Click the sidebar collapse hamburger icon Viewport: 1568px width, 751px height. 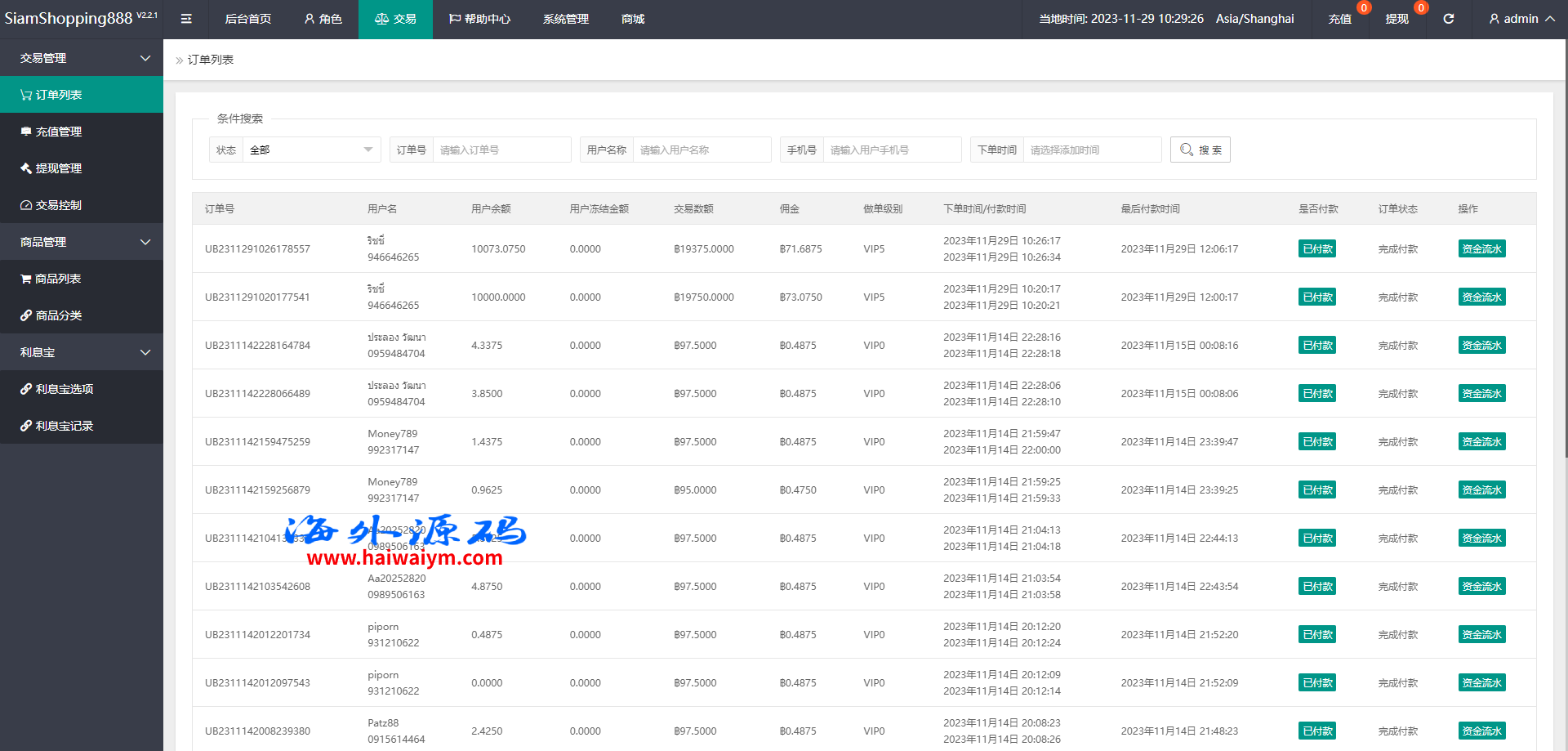(186, 19)
